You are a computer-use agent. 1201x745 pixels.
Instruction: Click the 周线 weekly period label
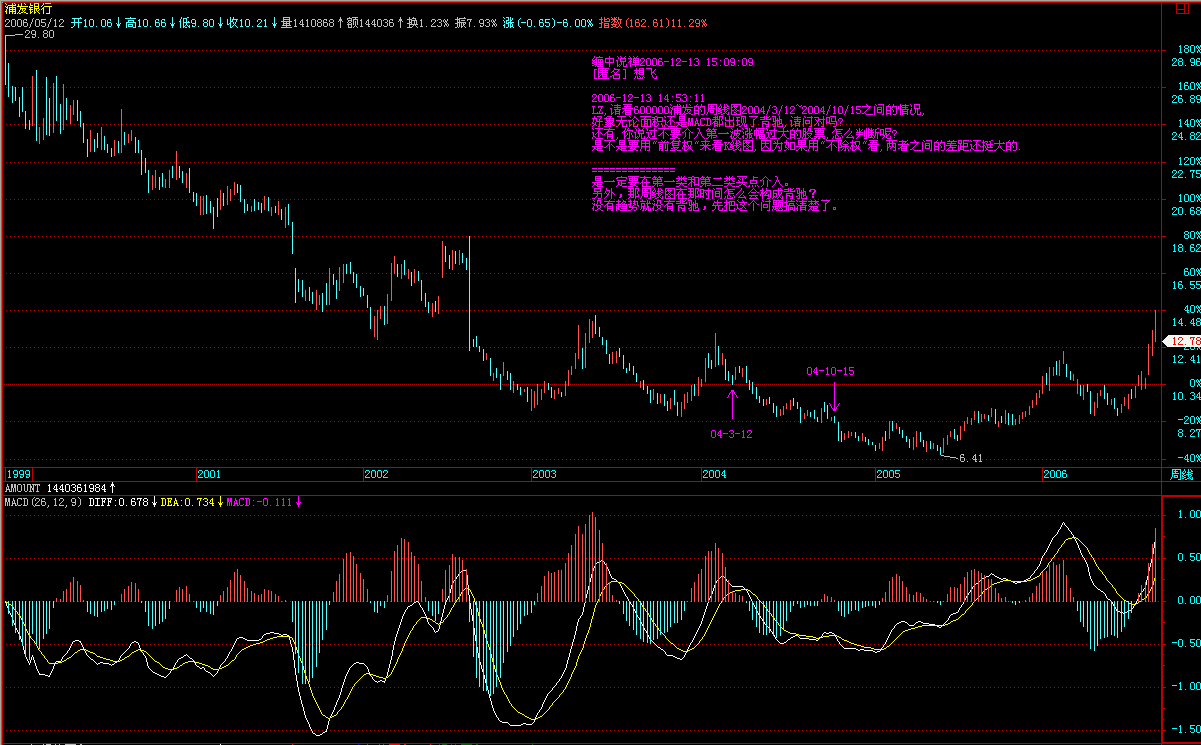tap(1181, 473)
